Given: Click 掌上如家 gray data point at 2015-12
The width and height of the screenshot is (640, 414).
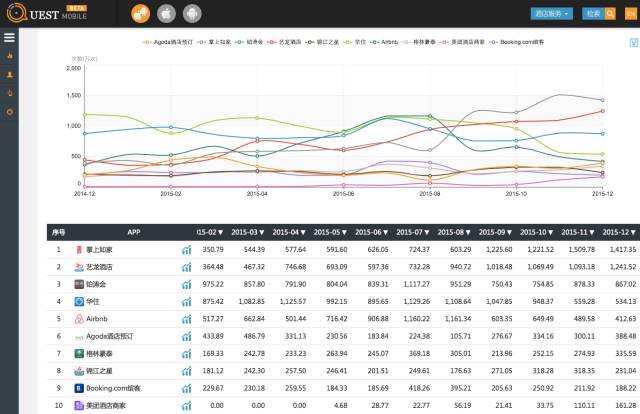Looking at the screenshot, I should point(602,100).
